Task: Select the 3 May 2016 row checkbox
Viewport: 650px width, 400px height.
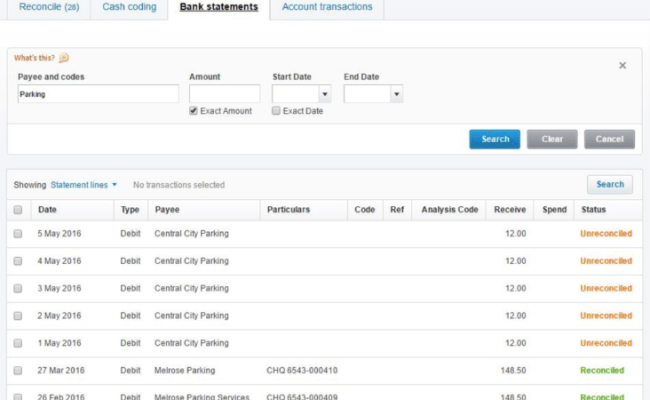Action: click(x=18, y=288)
